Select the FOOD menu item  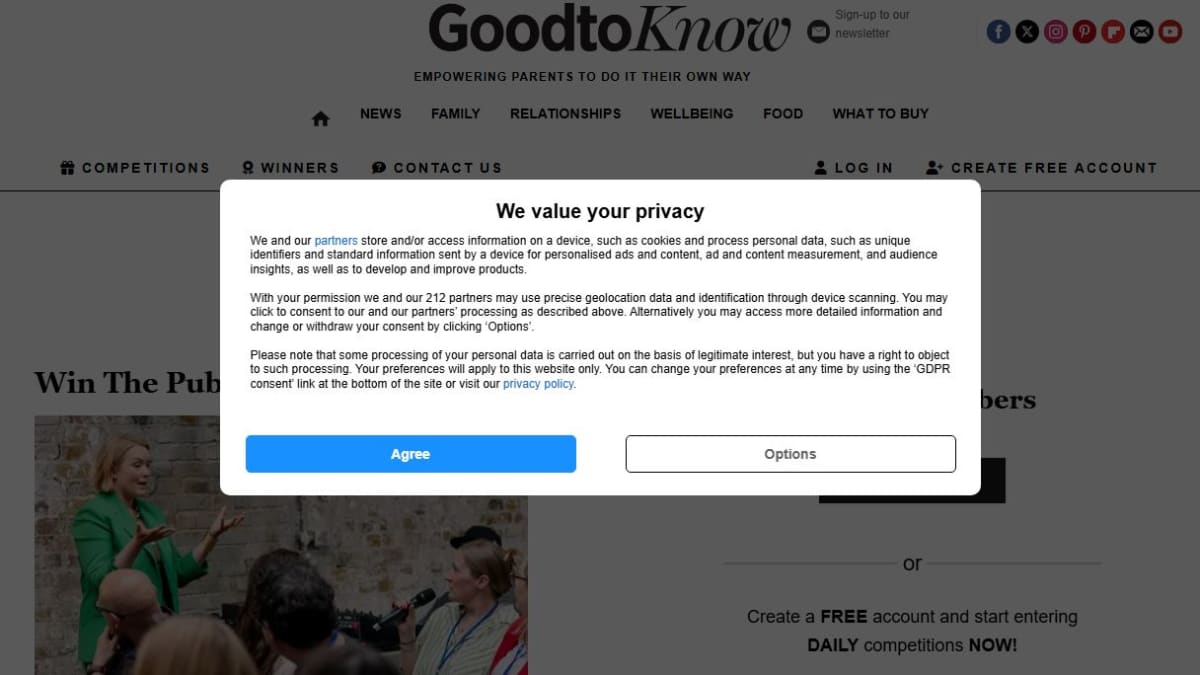[x=783, y=114]
